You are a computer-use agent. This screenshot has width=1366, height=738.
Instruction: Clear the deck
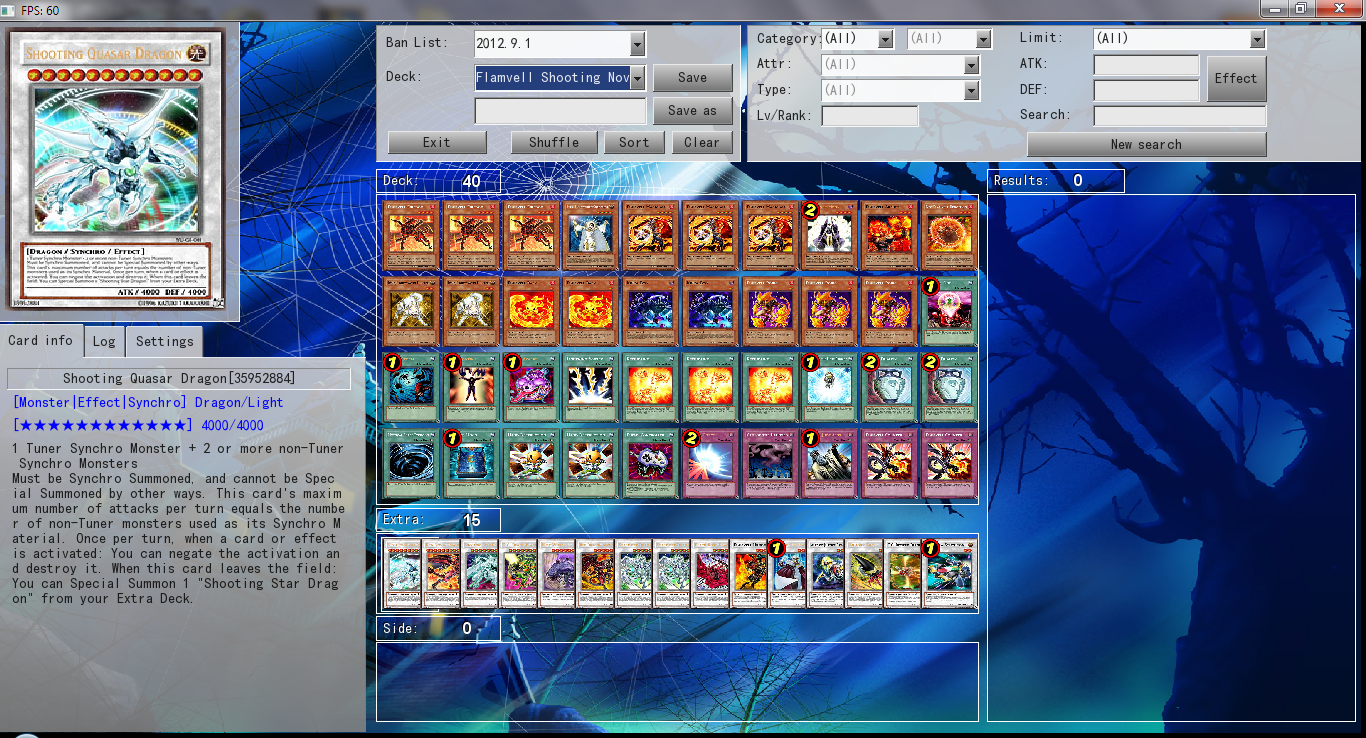tap(702, 143)
